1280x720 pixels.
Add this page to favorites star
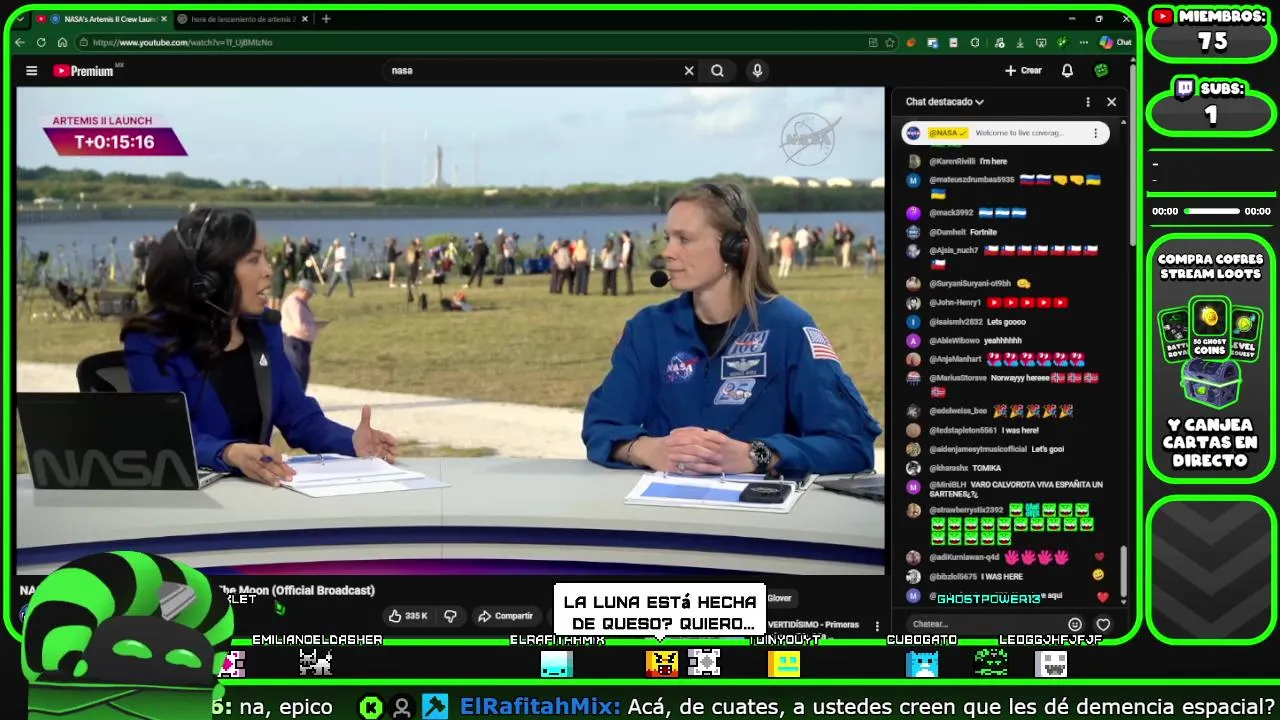tap(890, 42)
